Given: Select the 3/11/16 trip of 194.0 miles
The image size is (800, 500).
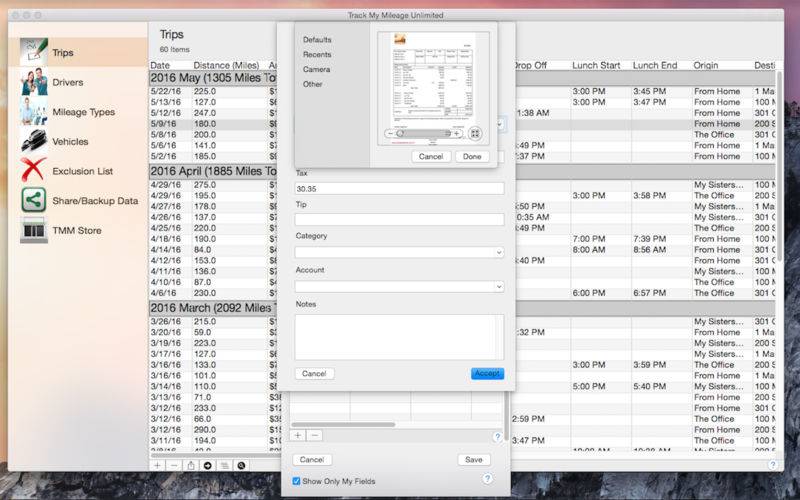Looking at the screenshot, I should pyautogui.click(x=462, y=440).
